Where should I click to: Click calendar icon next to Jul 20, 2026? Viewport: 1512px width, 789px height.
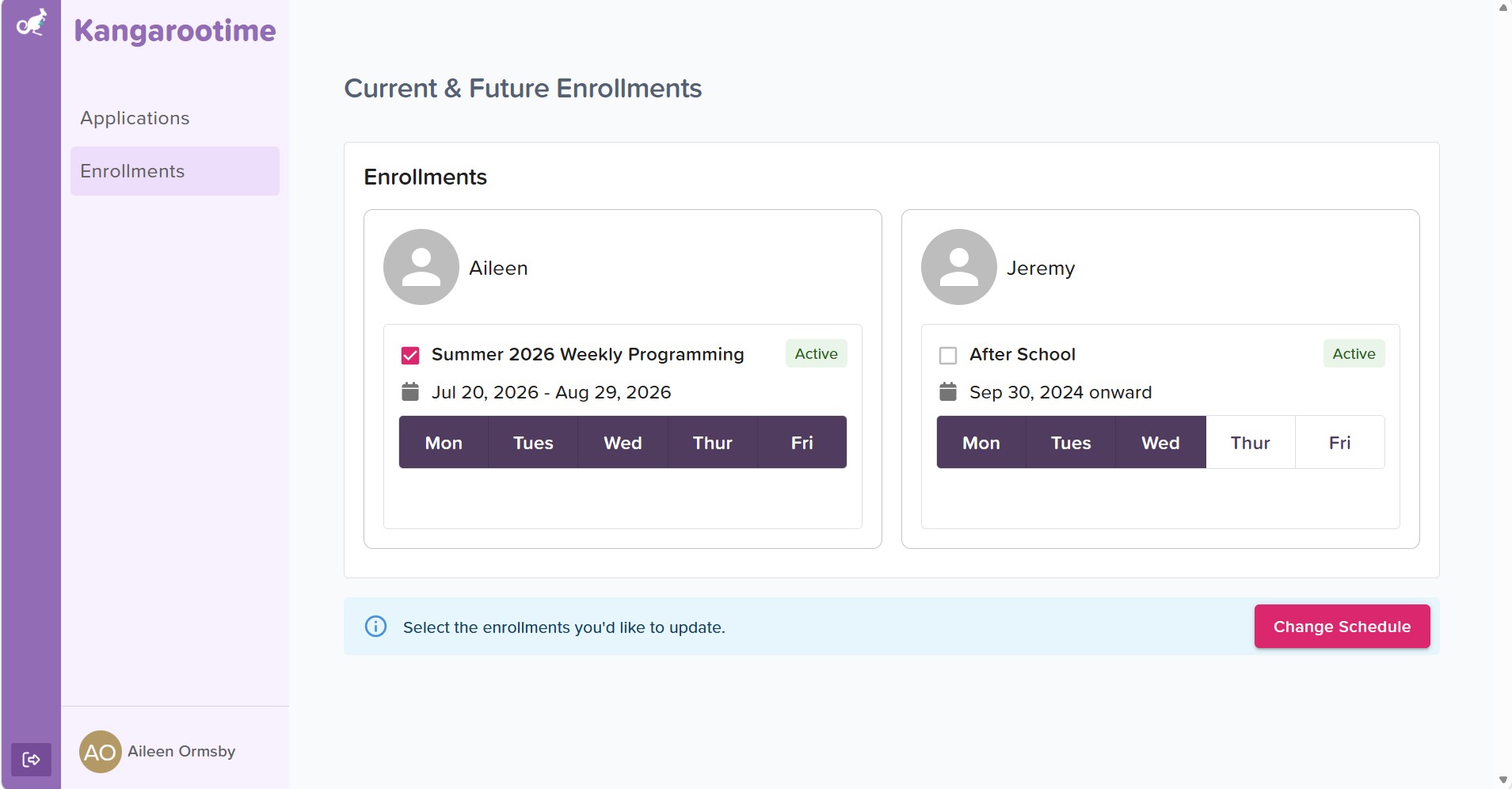pos(410,391)
